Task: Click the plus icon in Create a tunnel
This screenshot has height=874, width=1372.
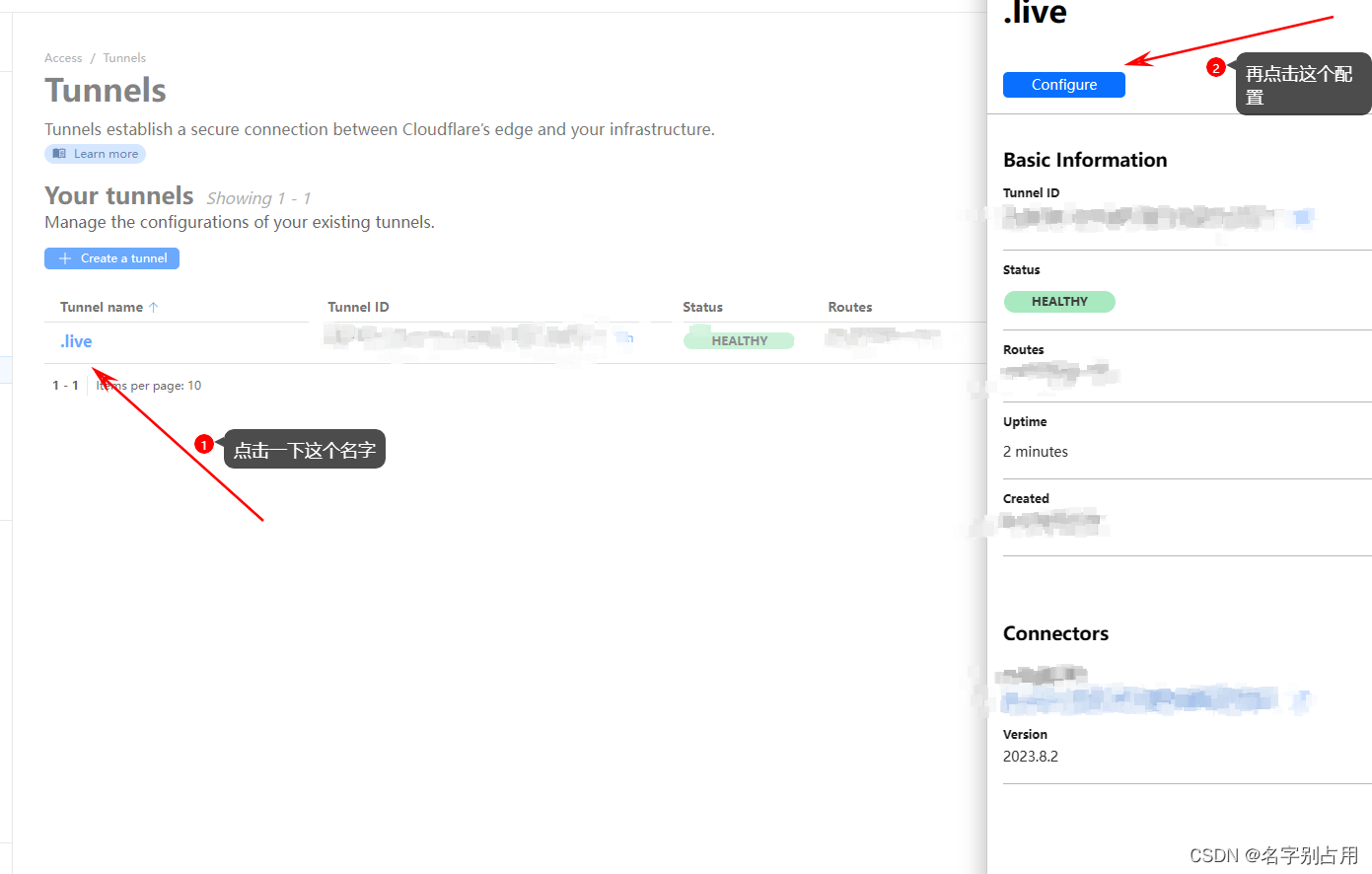Action: click(x=65, y=258)
